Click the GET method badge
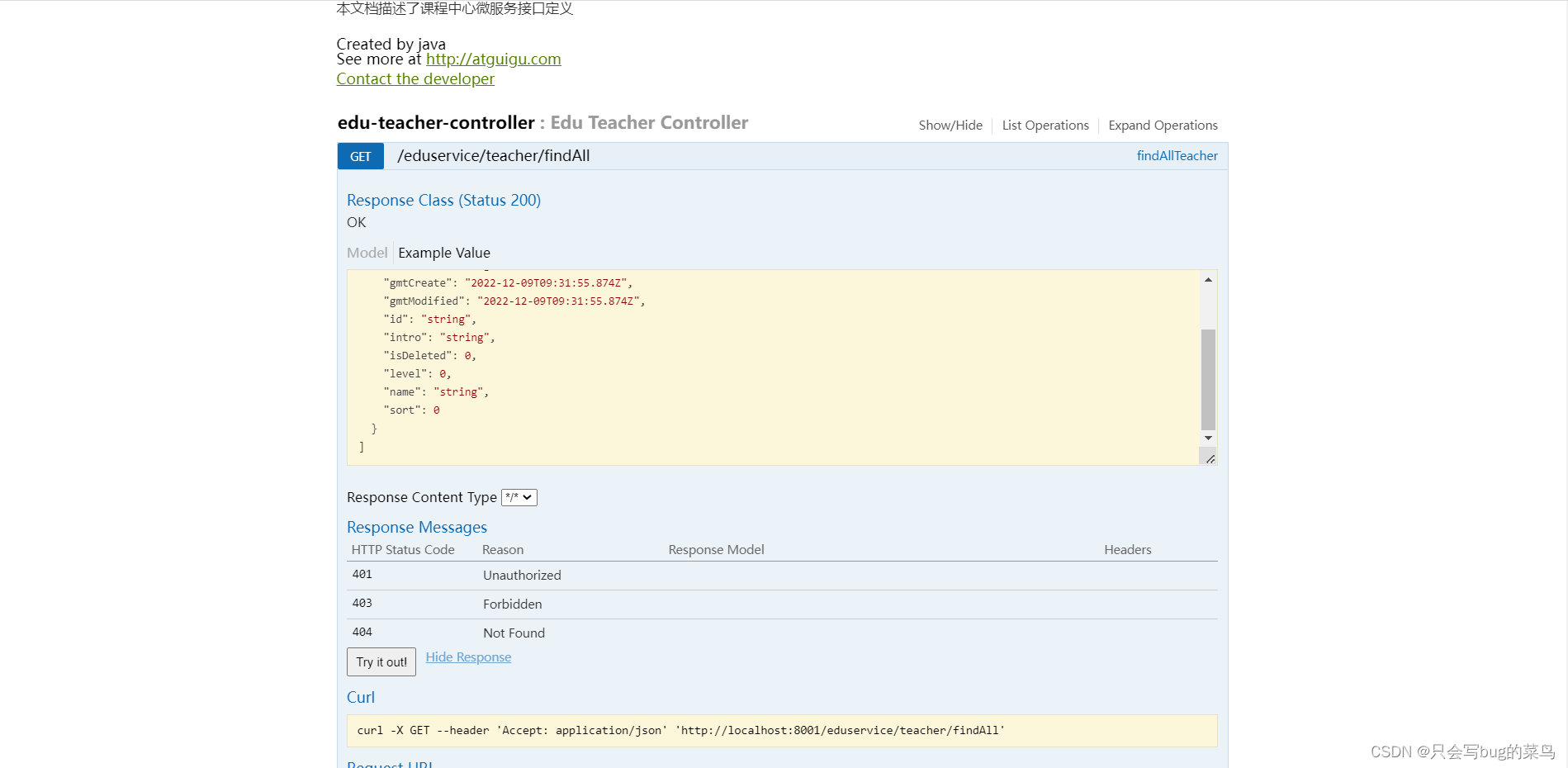This screenshot has height=768, width=1568. [360, 156]
